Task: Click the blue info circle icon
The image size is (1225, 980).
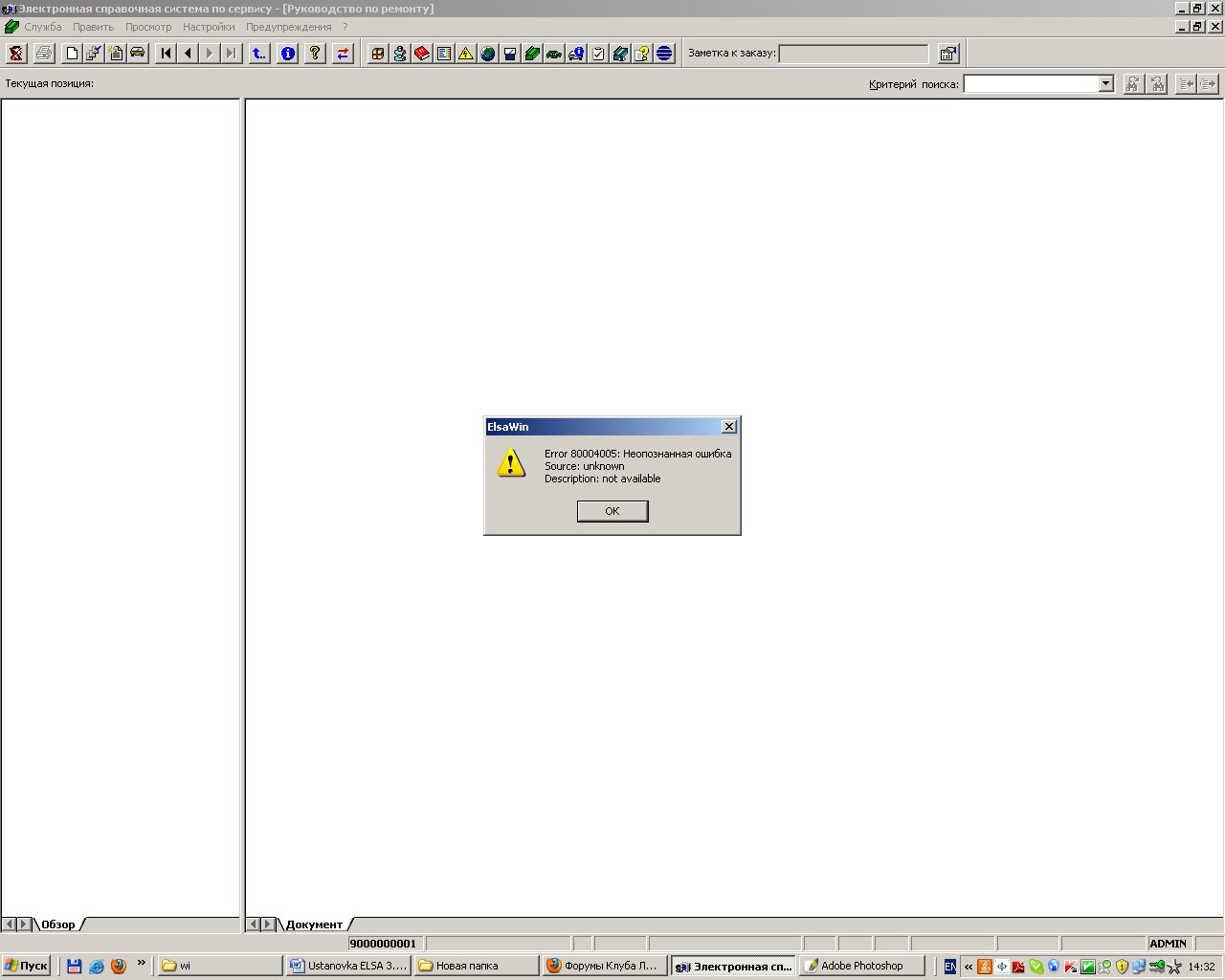Action: [x=287, y=54]
